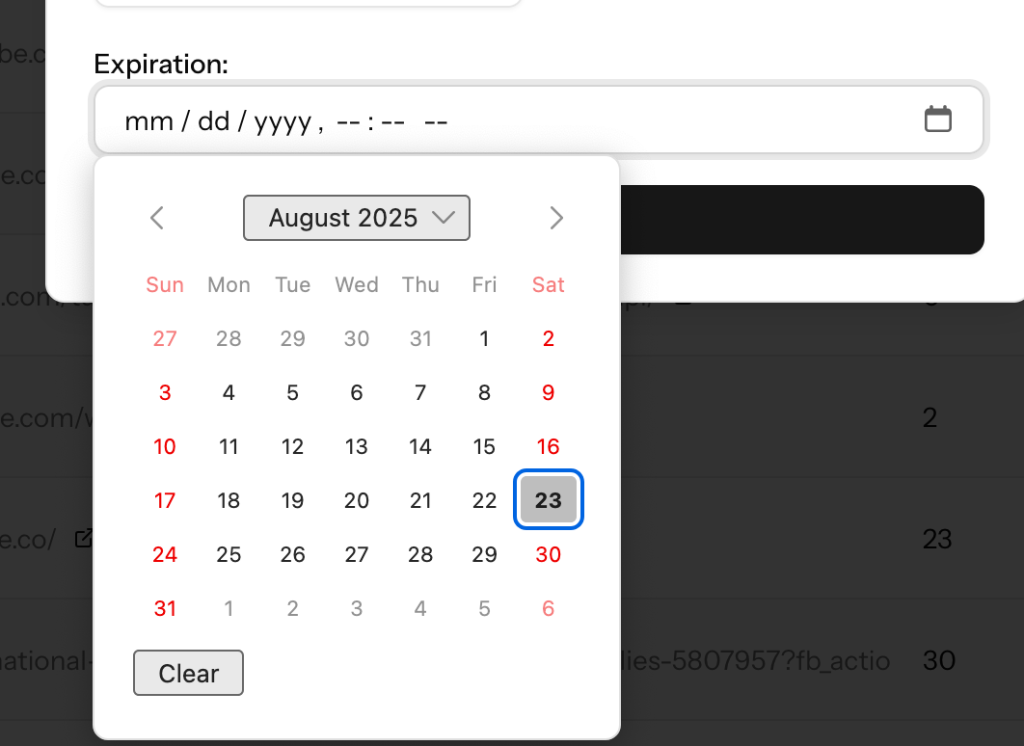Select Sunday August 31
1024x746 pixels.
165,608
